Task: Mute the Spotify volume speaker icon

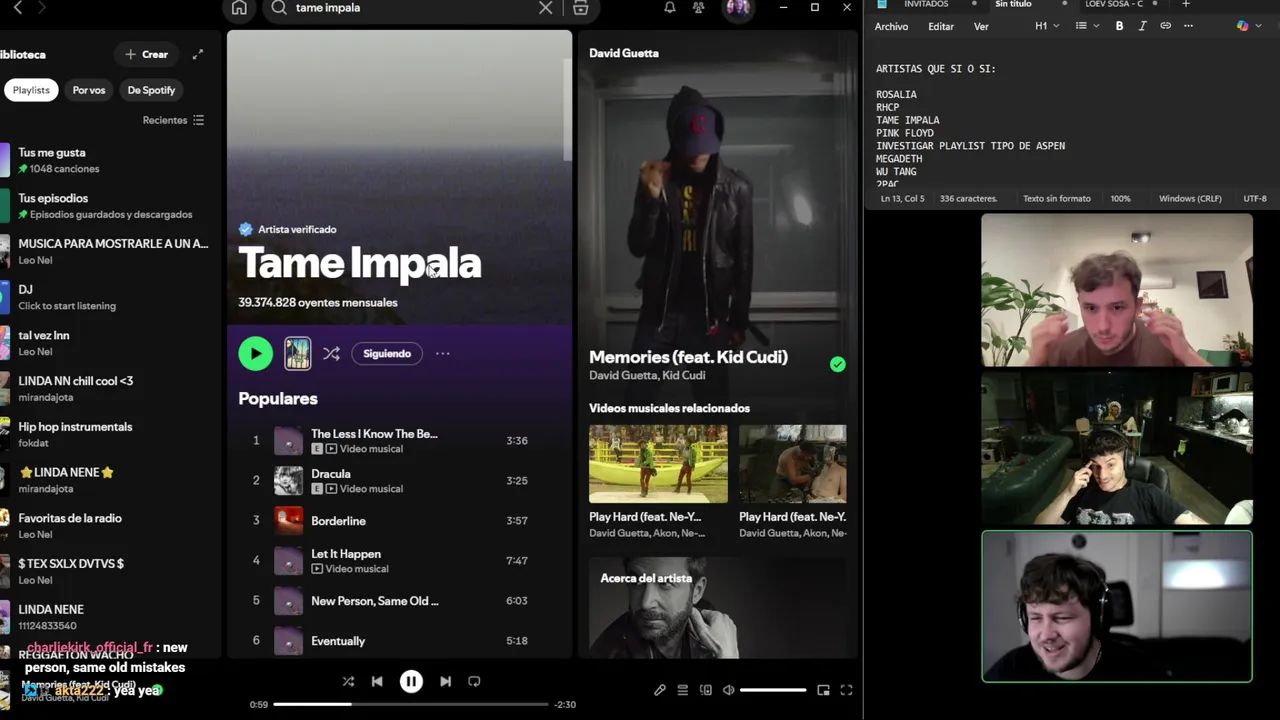Action: (729, 690)
